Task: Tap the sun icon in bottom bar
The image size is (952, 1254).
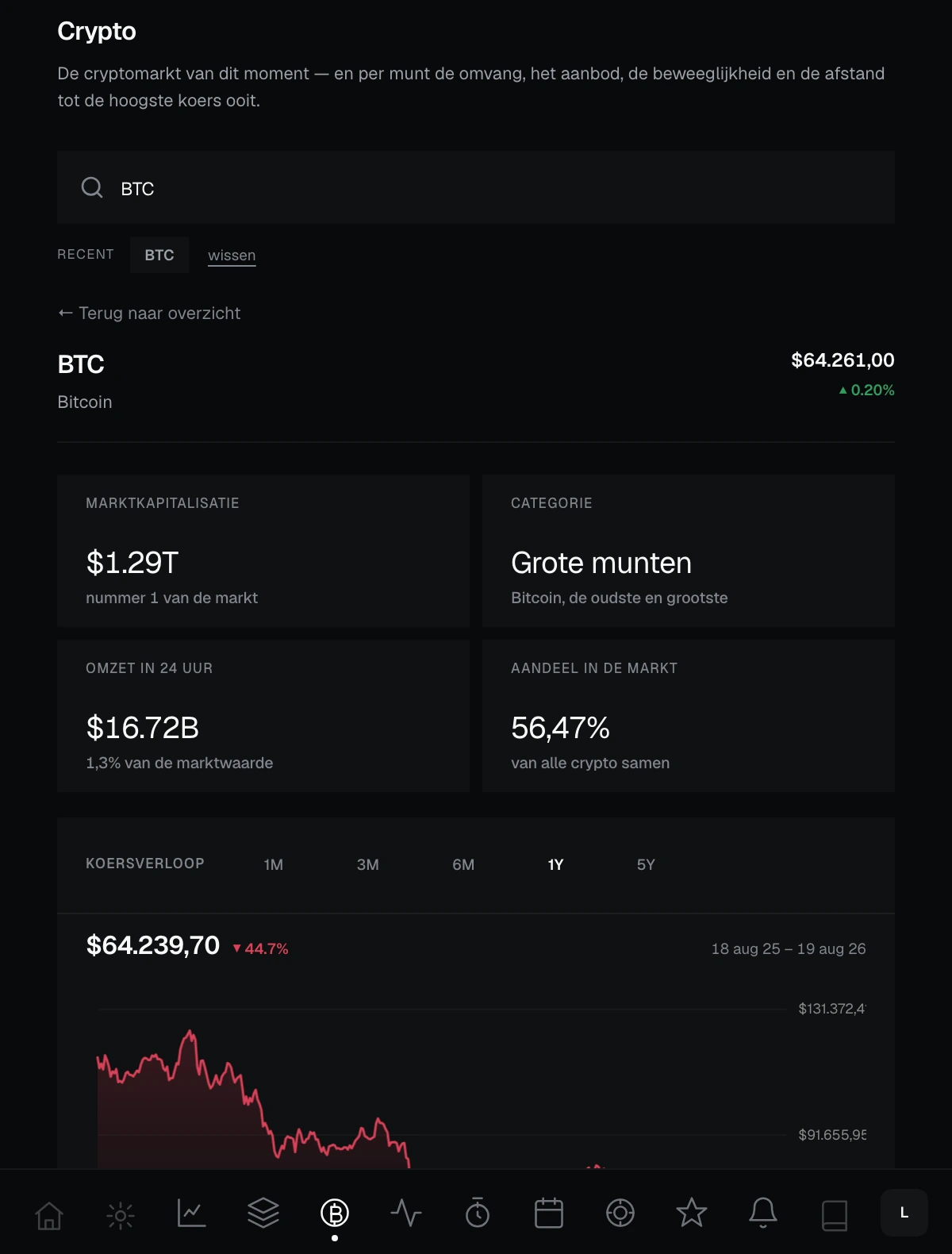Action: tap(121, 1214)
